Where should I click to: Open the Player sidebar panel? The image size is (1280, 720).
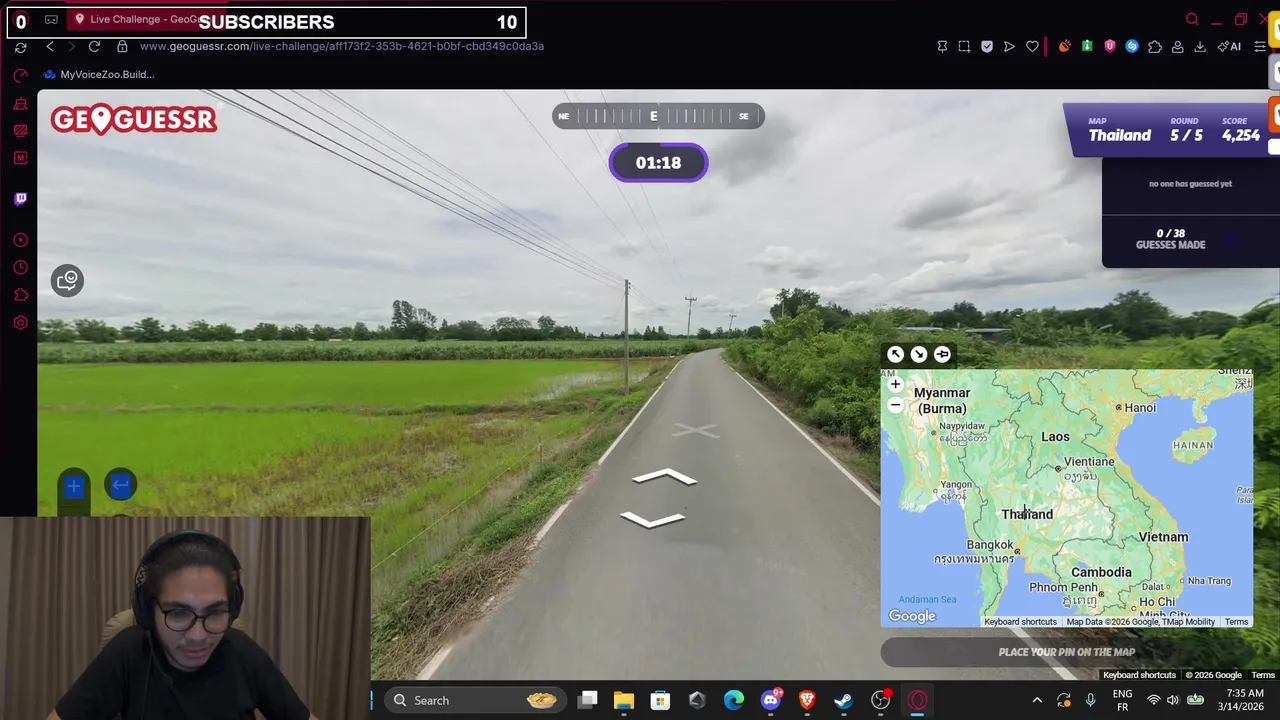20,240
